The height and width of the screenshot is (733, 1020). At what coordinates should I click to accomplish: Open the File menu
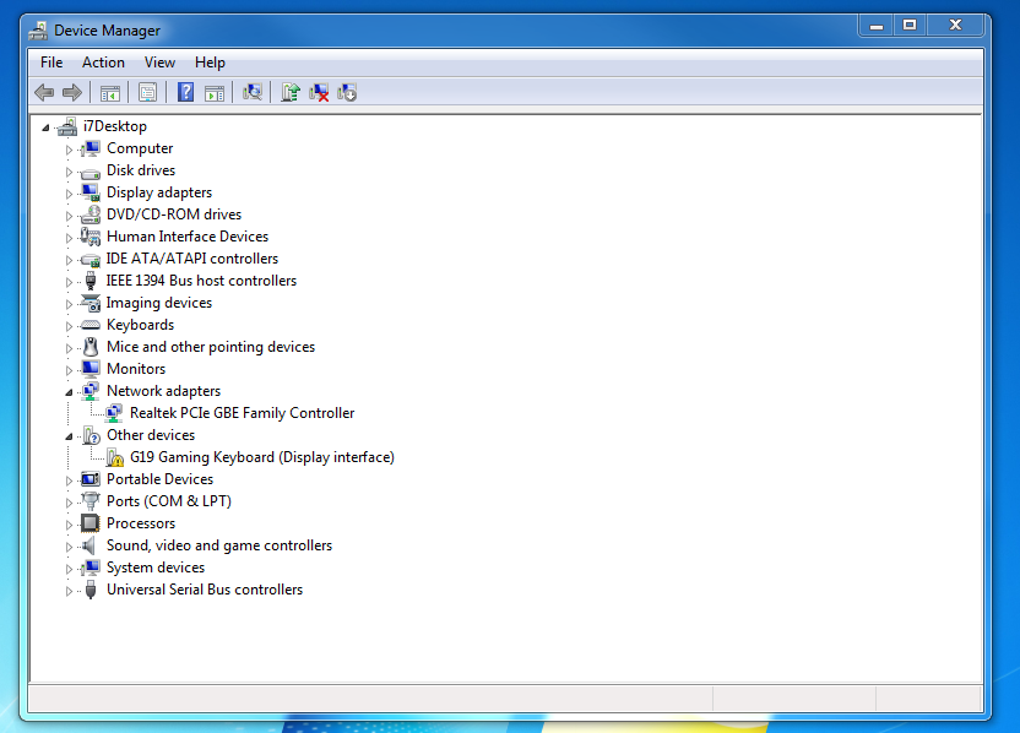(51, 62)
